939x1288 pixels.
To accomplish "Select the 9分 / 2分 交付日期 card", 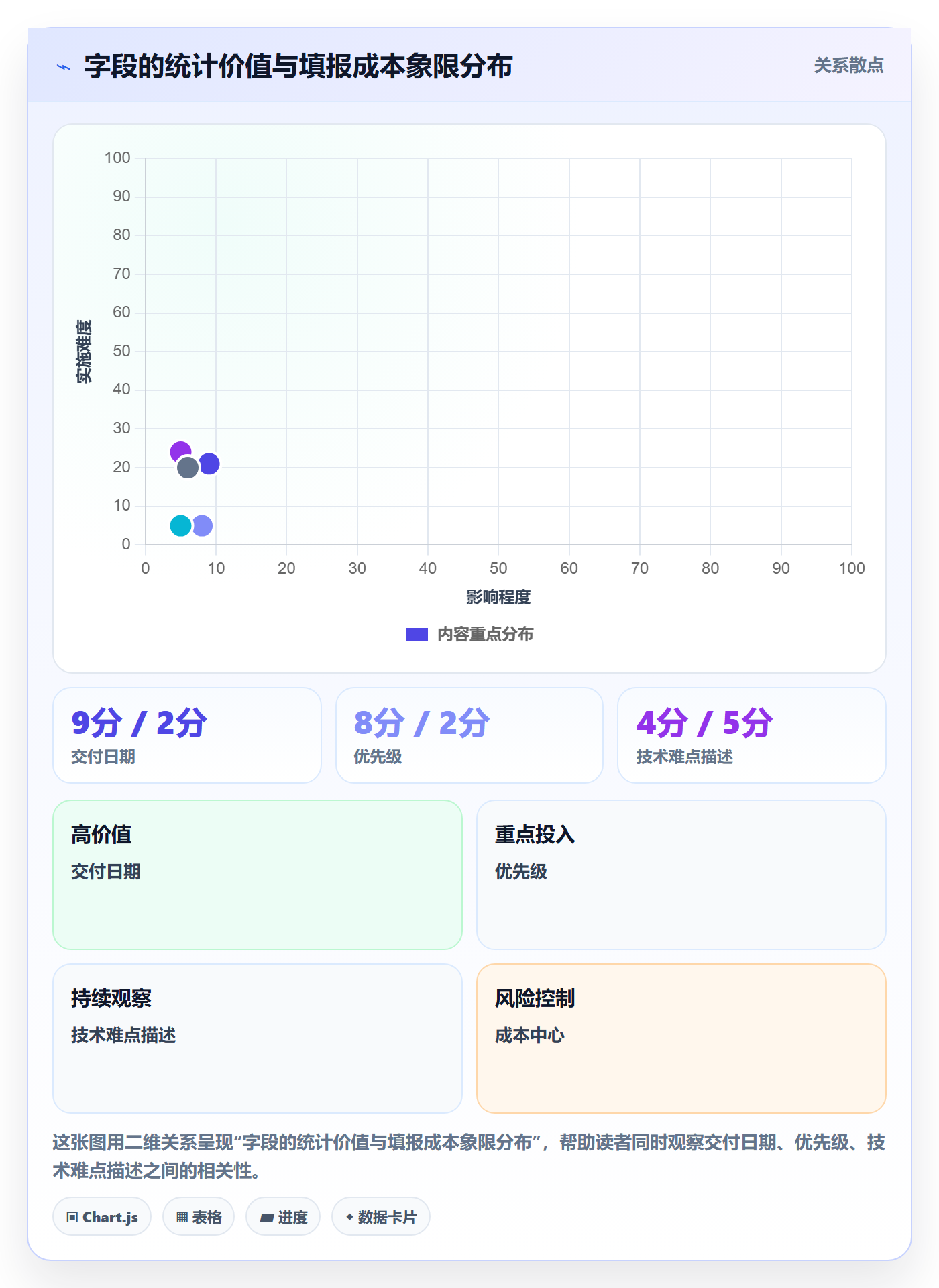I will pyautogui.click(x=187, y=735).
